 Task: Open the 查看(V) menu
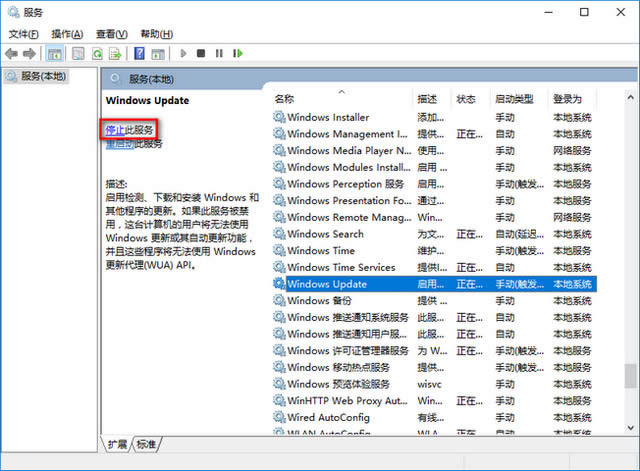tap(112, 33)
